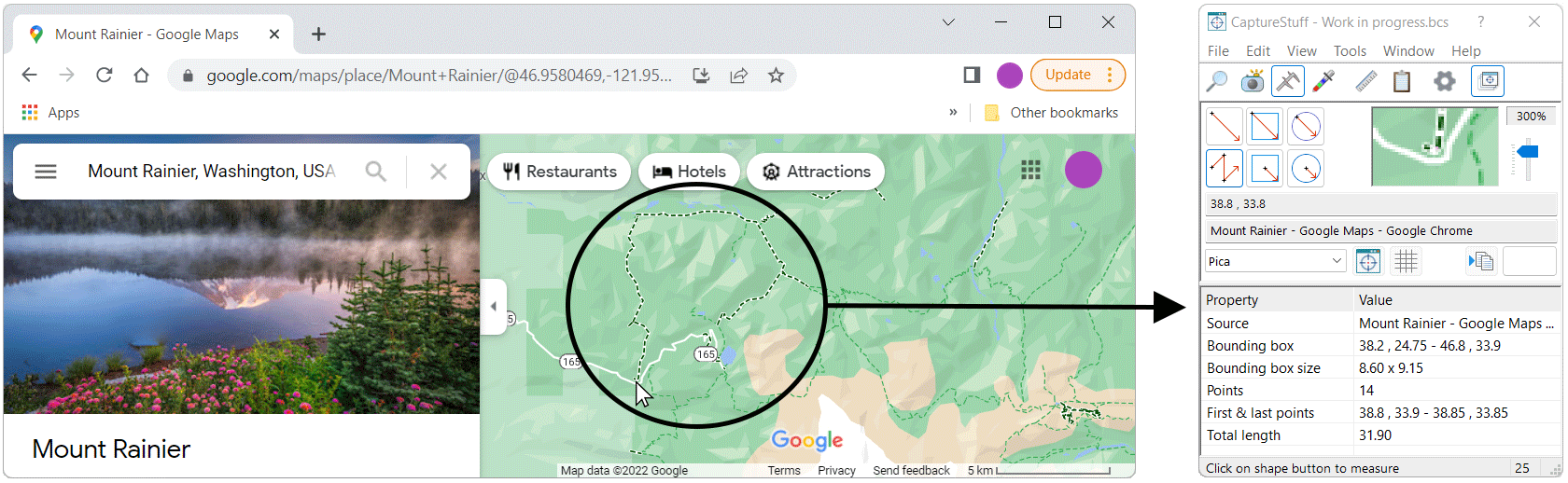
Task: Open the Other bookmarks folder
Action: pyautogui.click(x=1051, y=113)
